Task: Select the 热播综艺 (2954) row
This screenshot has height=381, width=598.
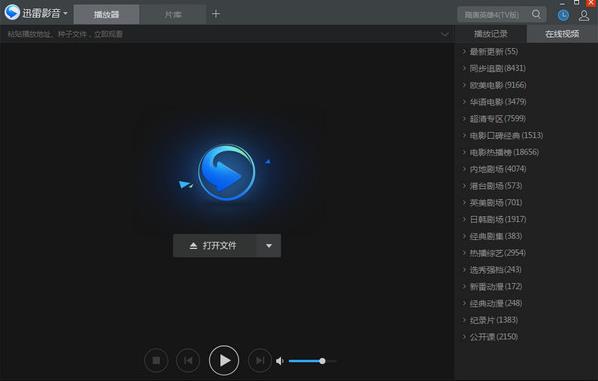Action: pyautogui.click(x=526, y=253)
